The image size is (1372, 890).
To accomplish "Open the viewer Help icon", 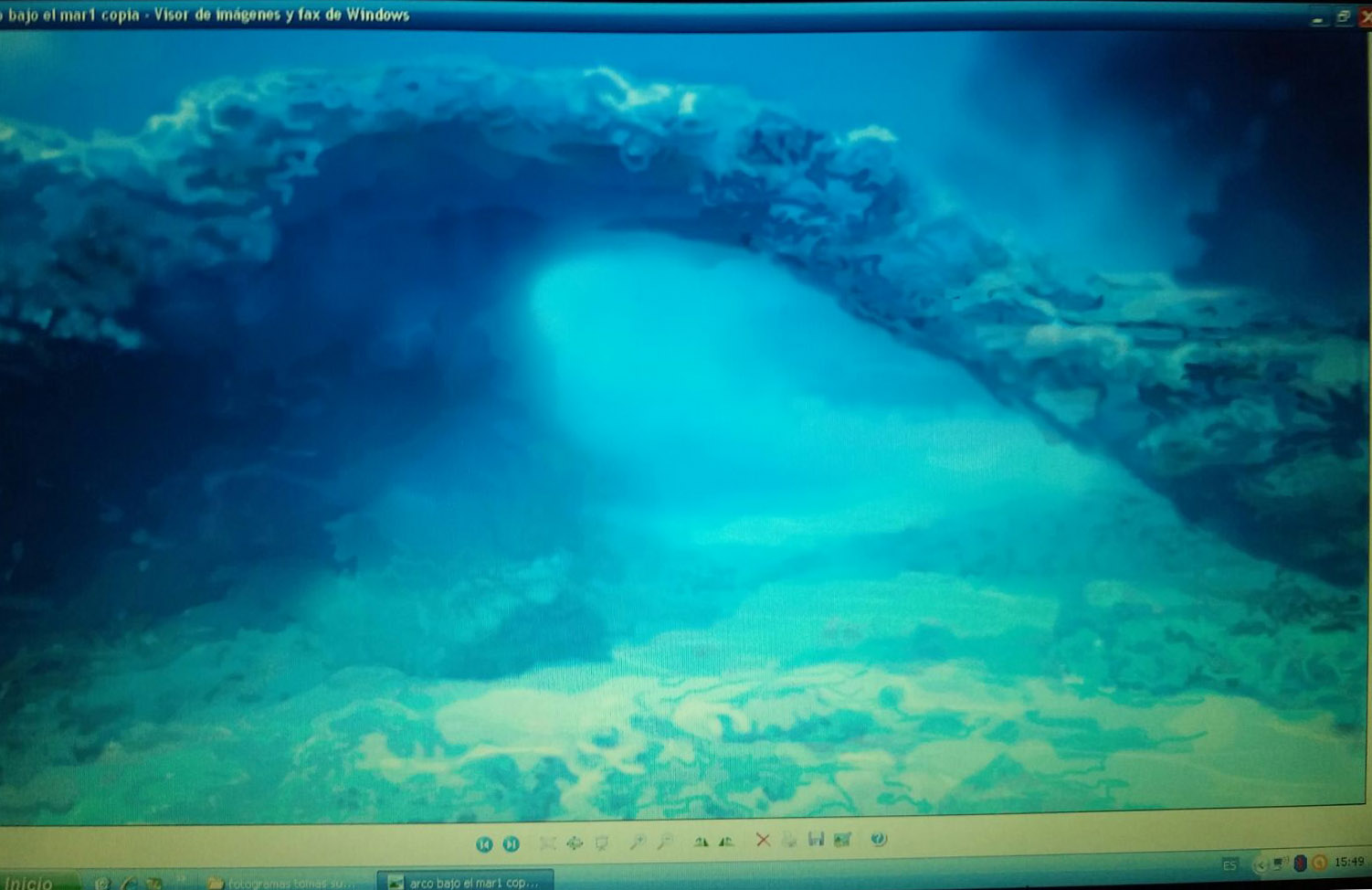I will pyautogui.click(x=879, y=839).
